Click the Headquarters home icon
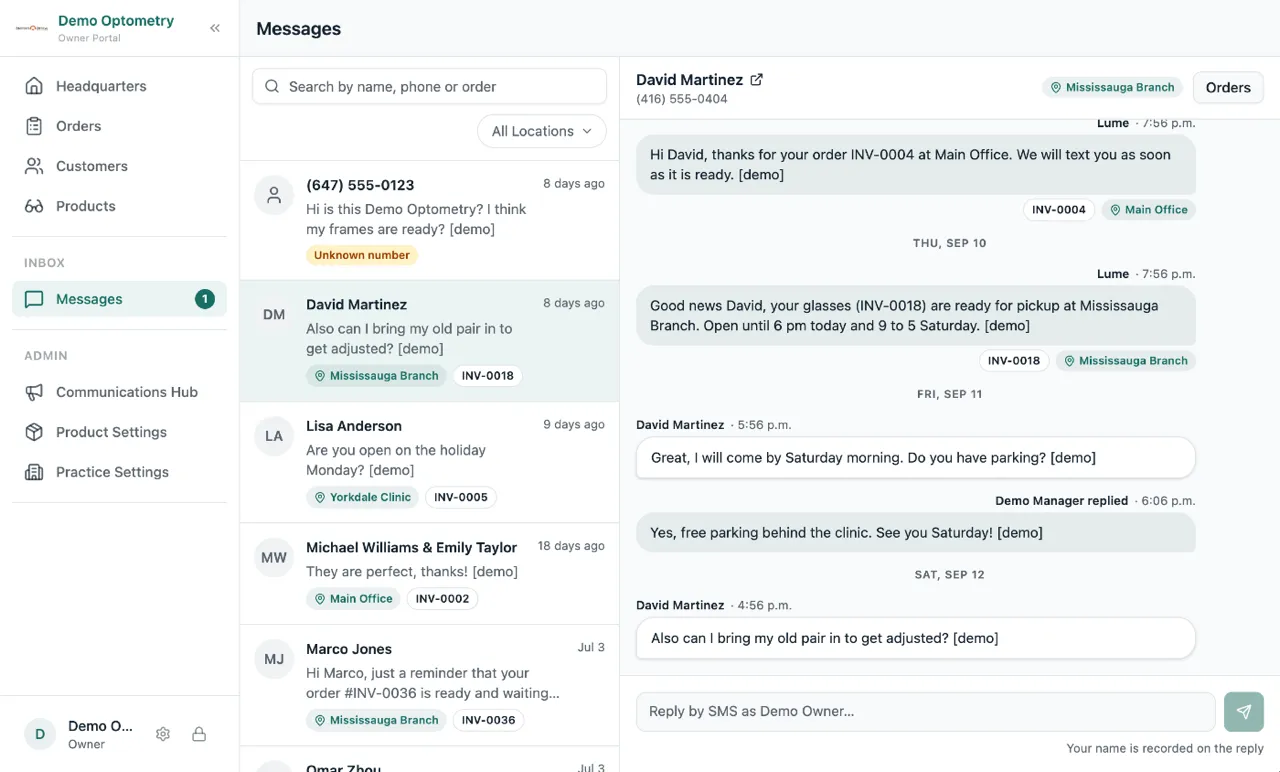The image size is (1280, 772). tap(34, 86)
